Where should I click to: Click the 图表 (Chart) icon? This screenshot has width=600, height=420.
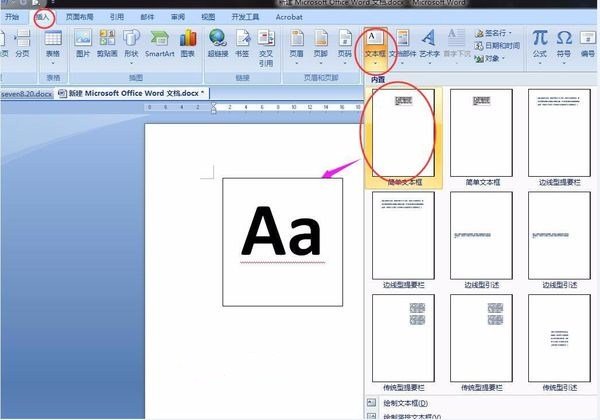click(188, 42)
